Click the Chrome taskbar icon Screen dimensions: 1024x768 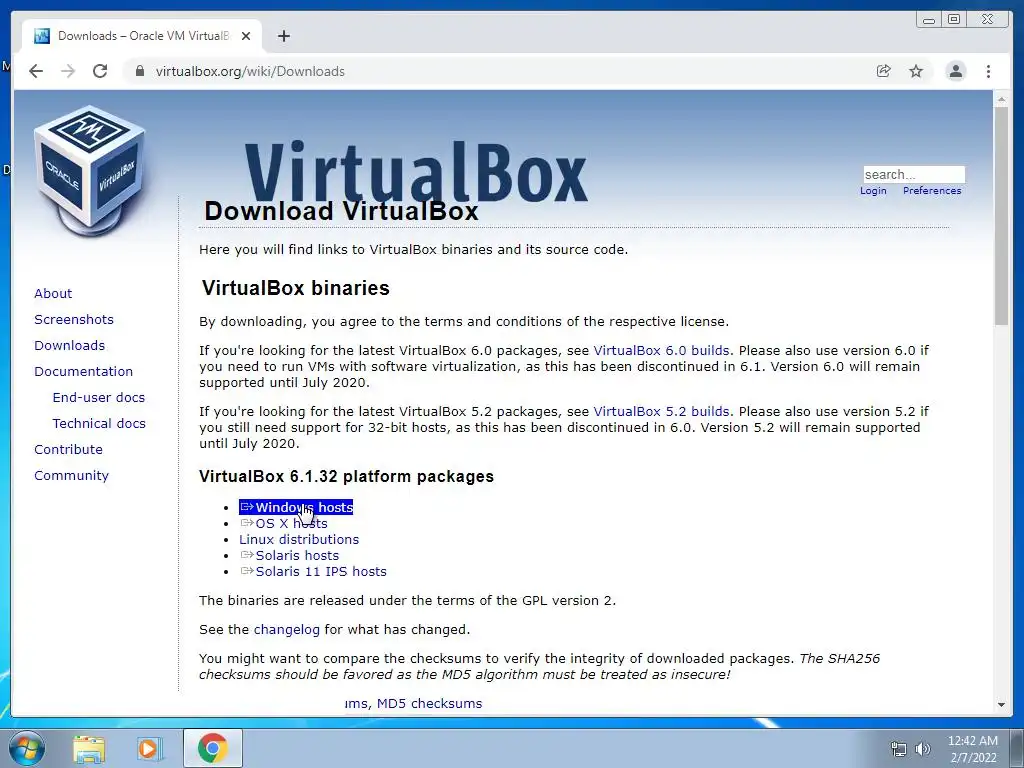click(212, 748)
